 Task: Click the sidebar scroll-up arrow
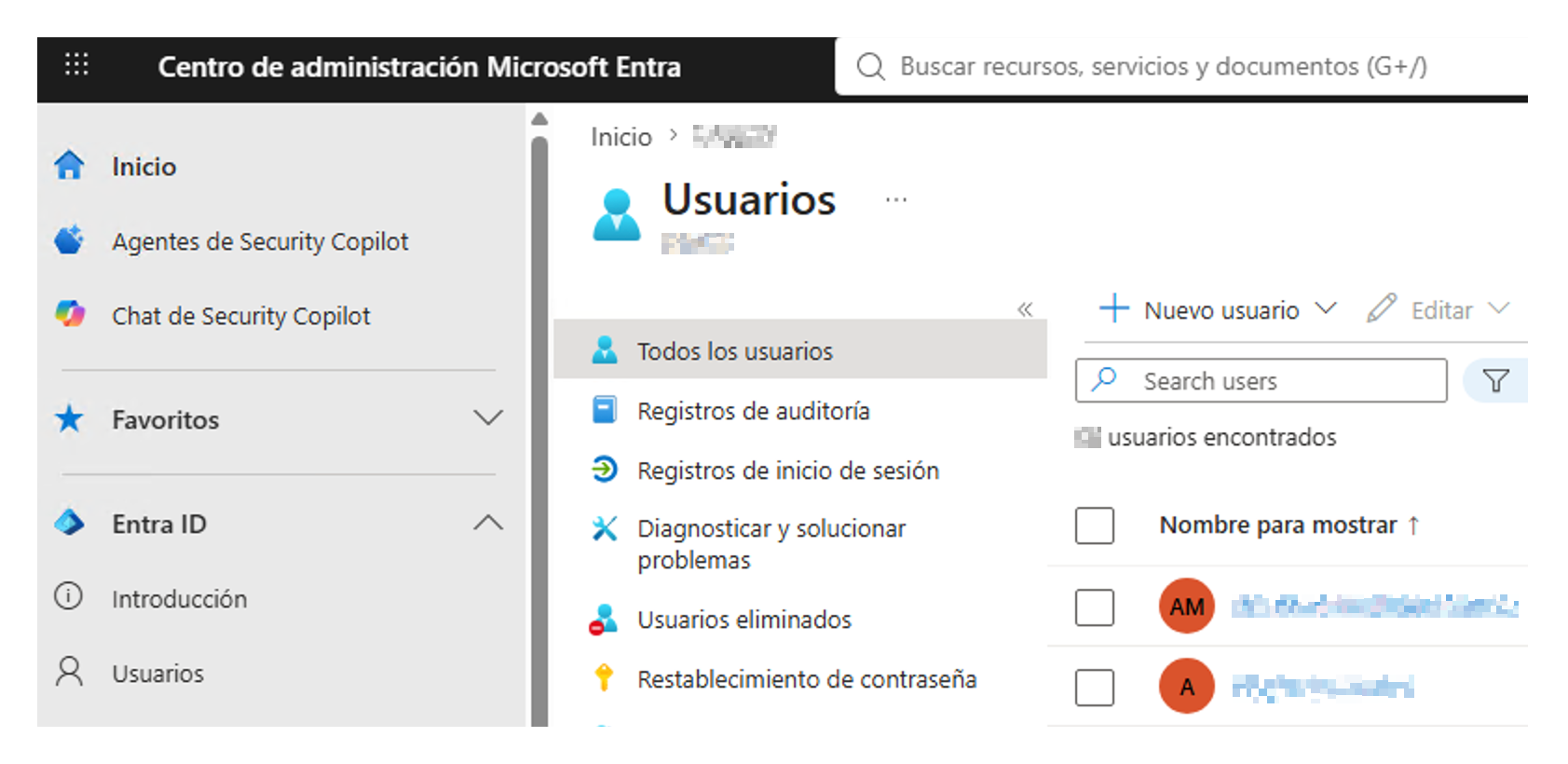539,118
